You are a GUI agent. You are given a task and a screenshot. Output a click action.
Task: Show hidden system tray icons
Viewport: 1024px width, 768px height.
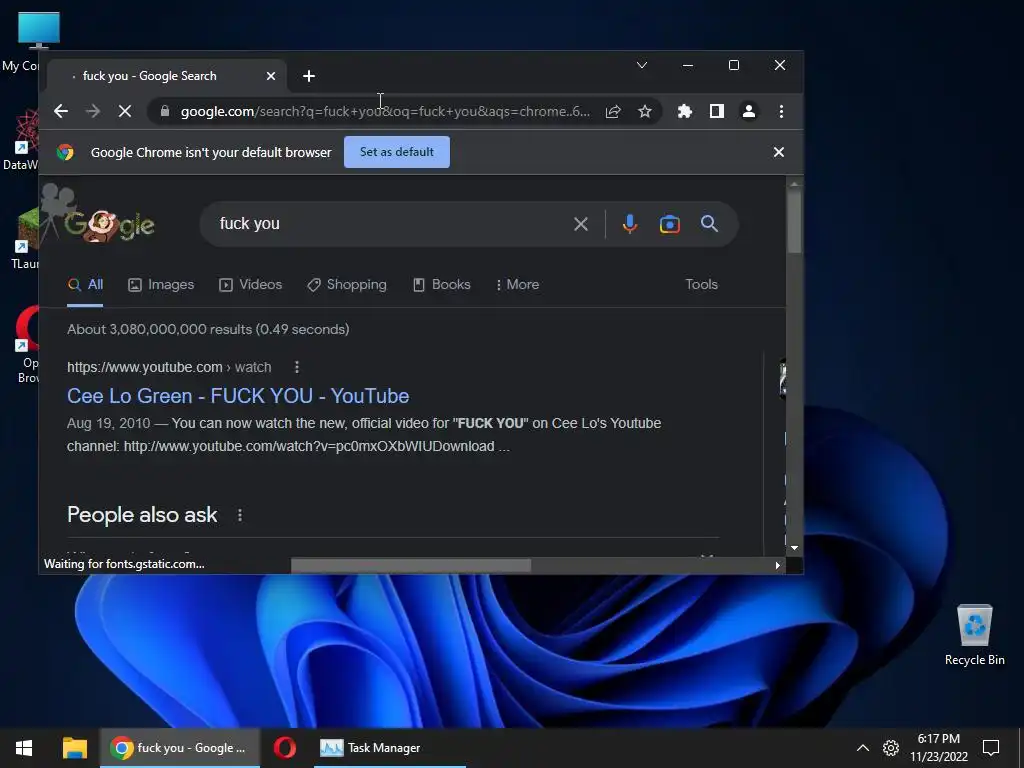point(863,748)
